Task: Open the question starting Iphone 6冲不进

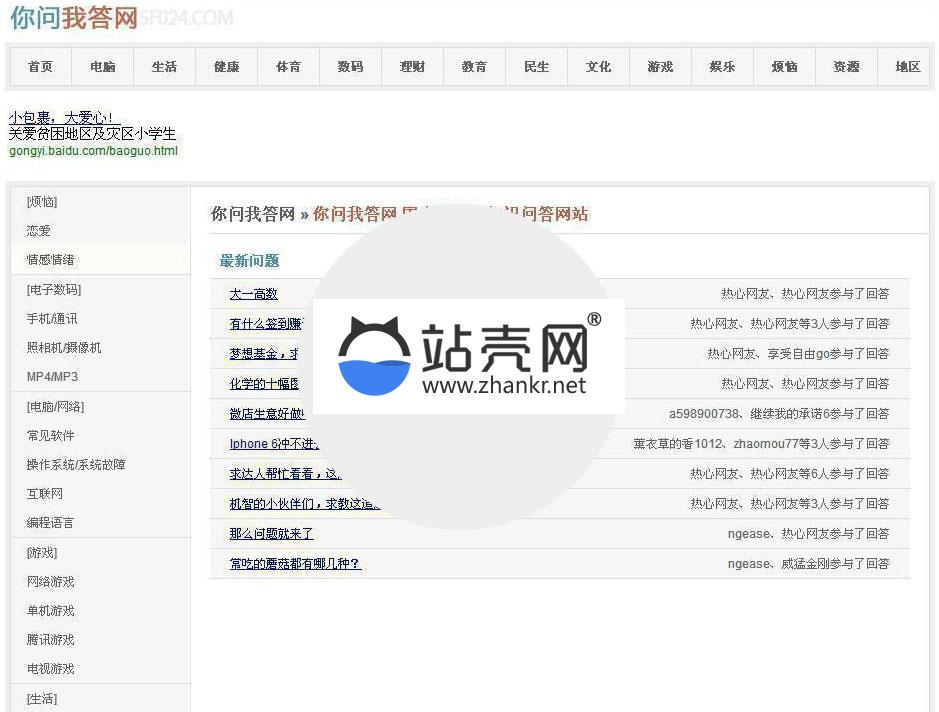Action: pyautogui.click(x=274, y=444)
